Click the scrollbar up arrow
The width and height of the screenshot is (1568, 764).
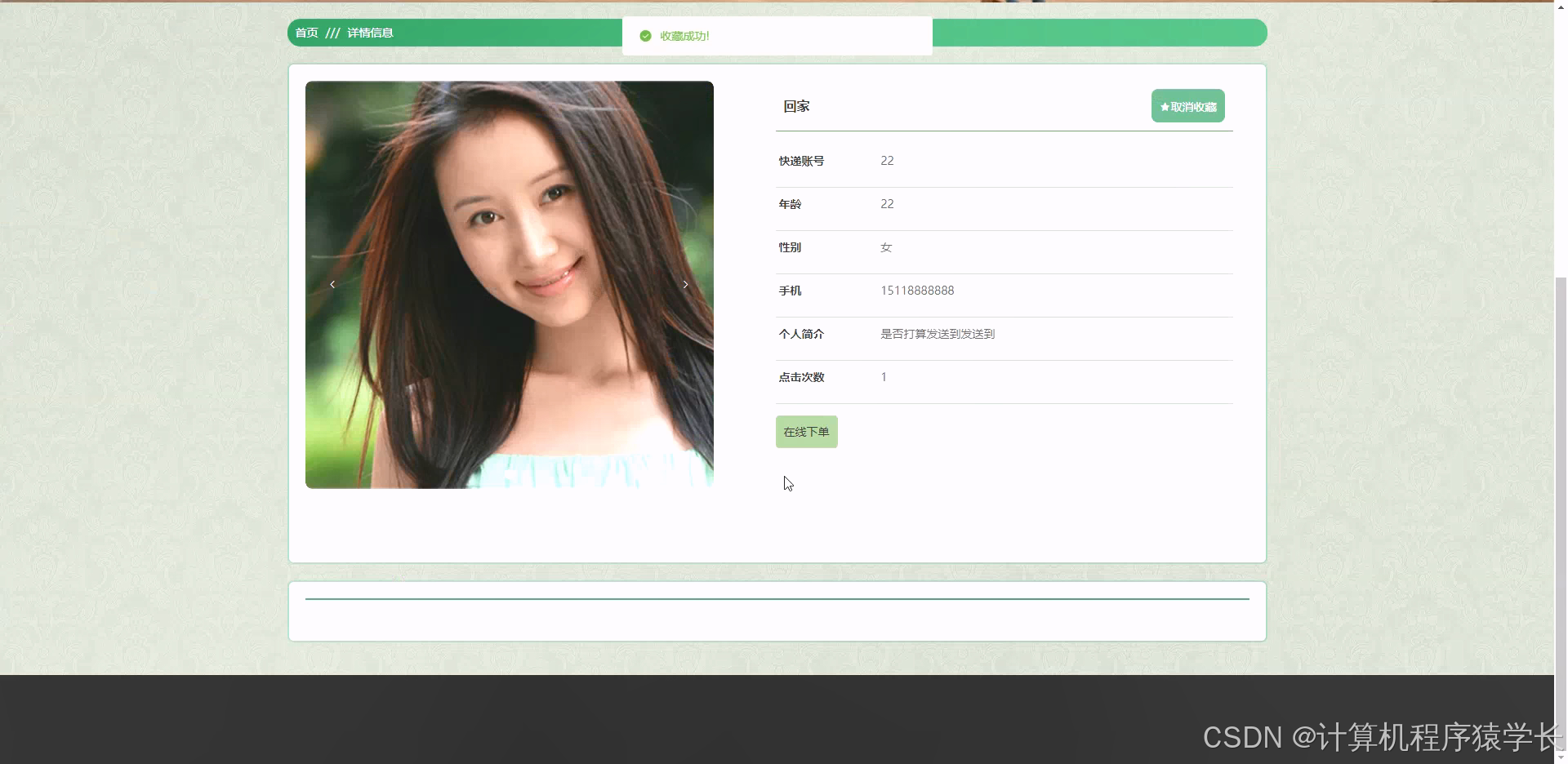(x=1560, y=6)
